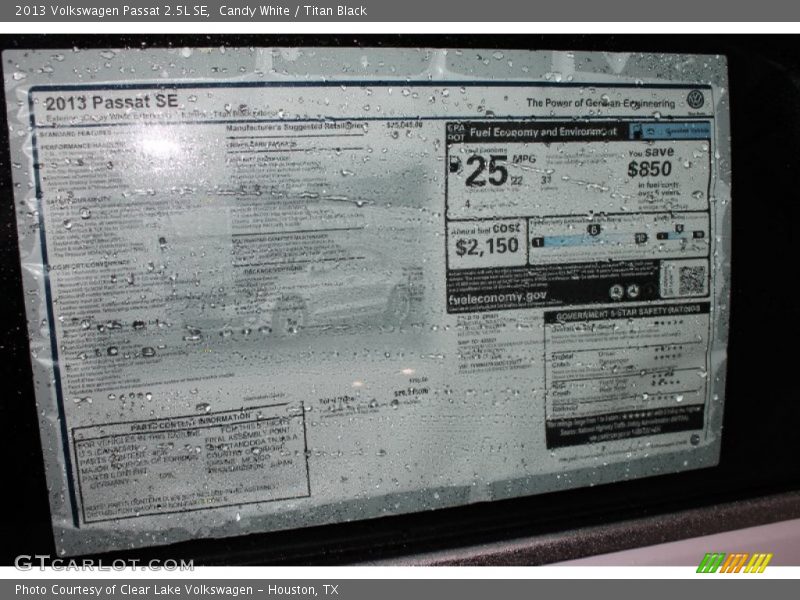Click the second agency seal beside fueleconomy.gov
This screenshot has width=800, height=600.
coord(633,291)
